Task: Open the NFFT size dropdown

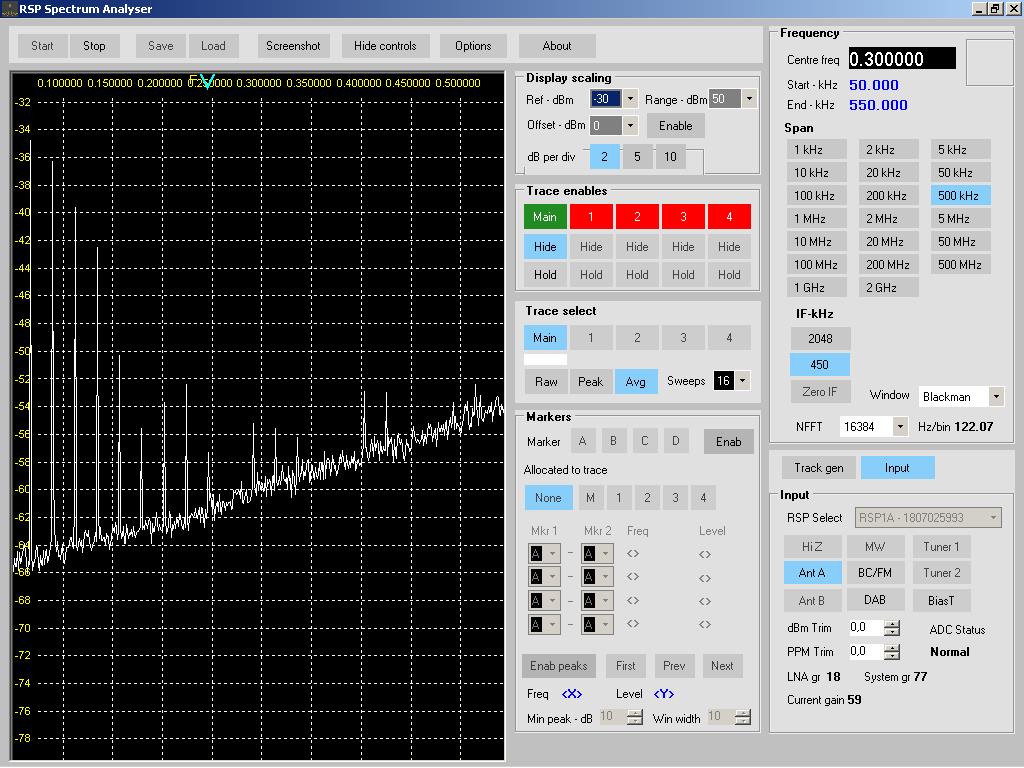Action: [900, 426]
